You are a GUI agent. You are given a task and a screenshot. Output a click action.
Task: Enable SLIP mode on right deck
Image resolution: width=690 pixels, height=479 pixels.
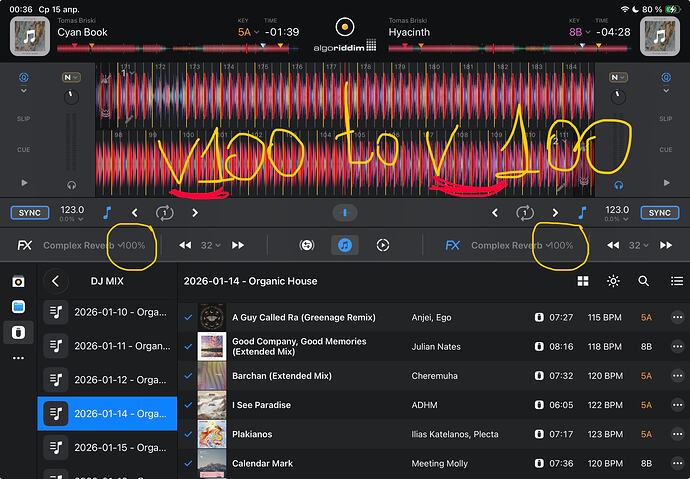pyautogui.click(x=665, y=119)
